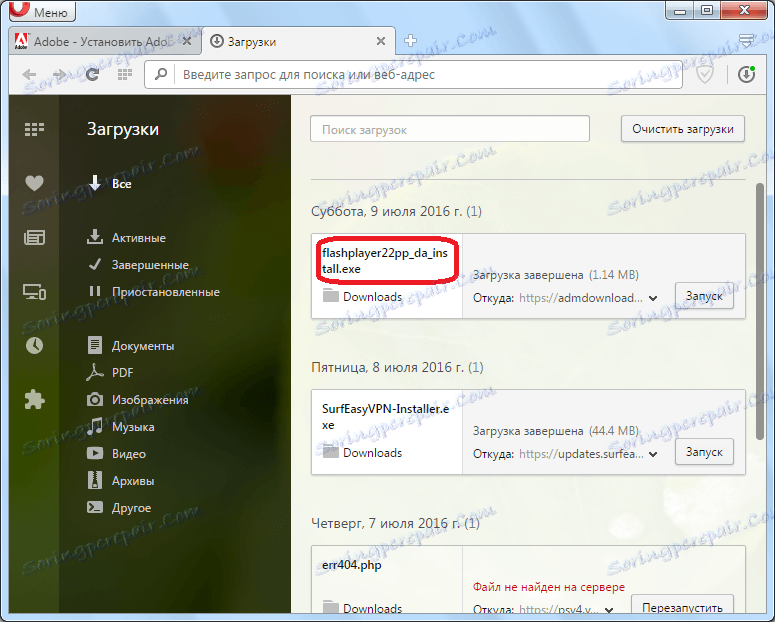Image resolution: width=775 pixels, height=622 pixels.
Task: Click Загрузка завершена (1.14 MB) status
Action: 556,275
